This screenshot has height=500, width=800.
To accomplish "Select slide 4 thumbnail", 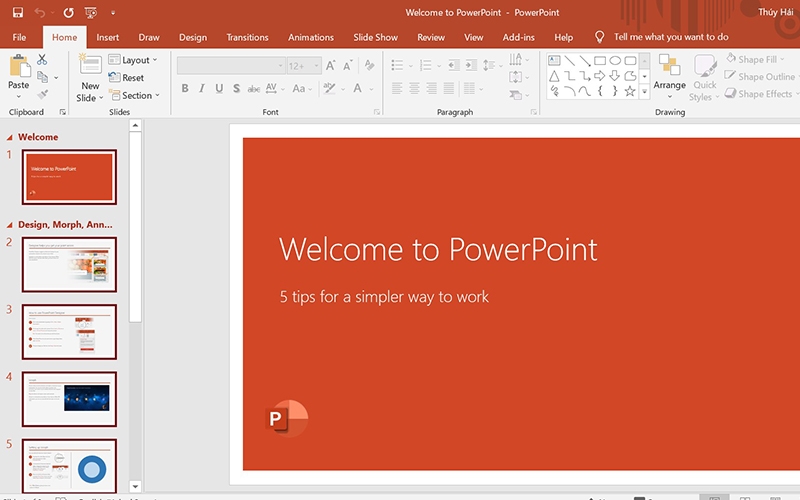I will pos(69,399).
